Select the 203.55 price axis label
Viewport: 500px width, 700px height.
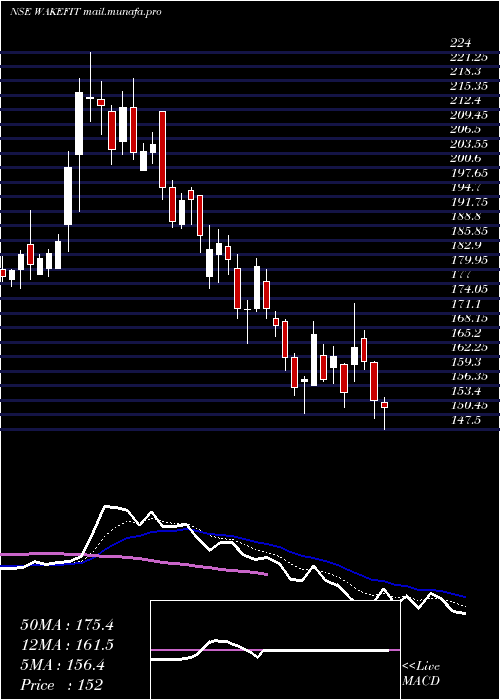pyautogui.click(x=468, y=144)
